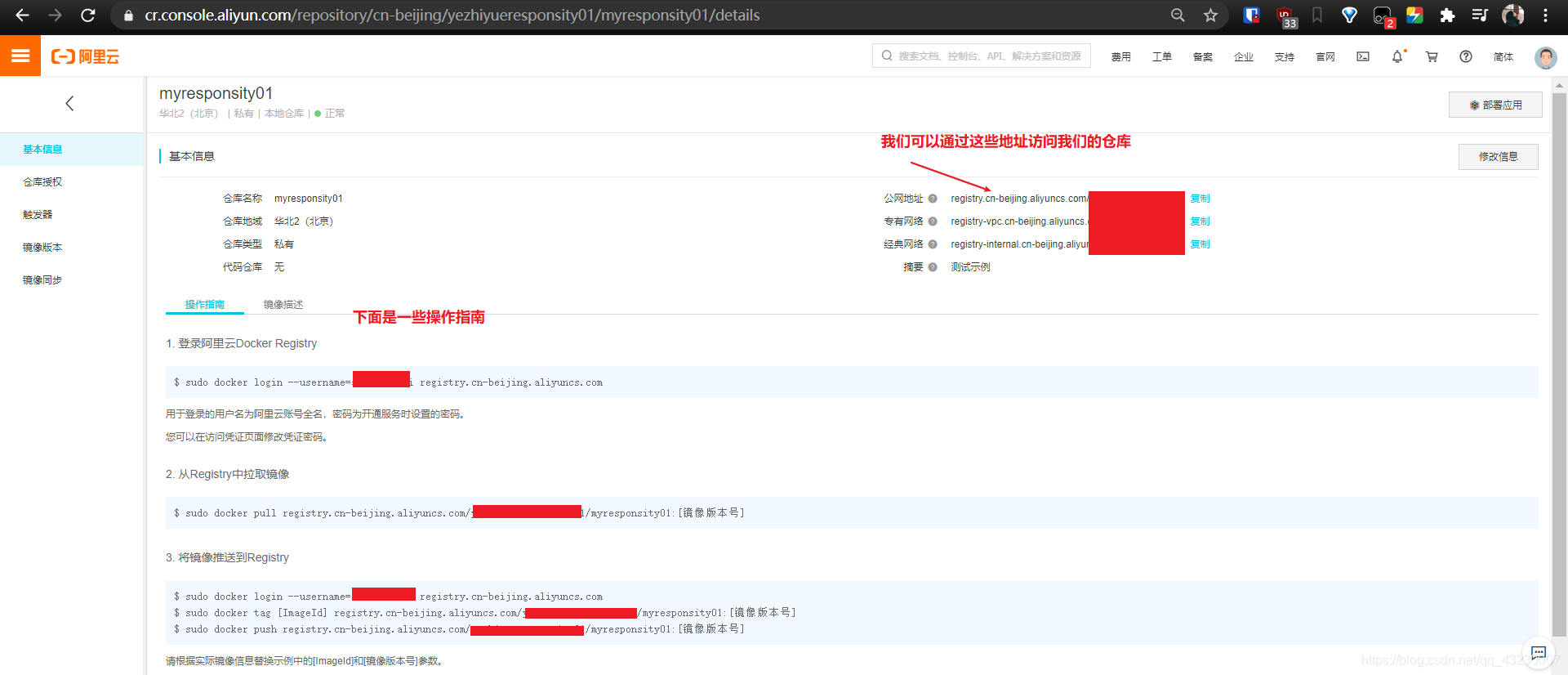The height and width of the screenshot is (675, 1568).
Task: Open 支持 in the top navigation
Action: (1285, 57)
